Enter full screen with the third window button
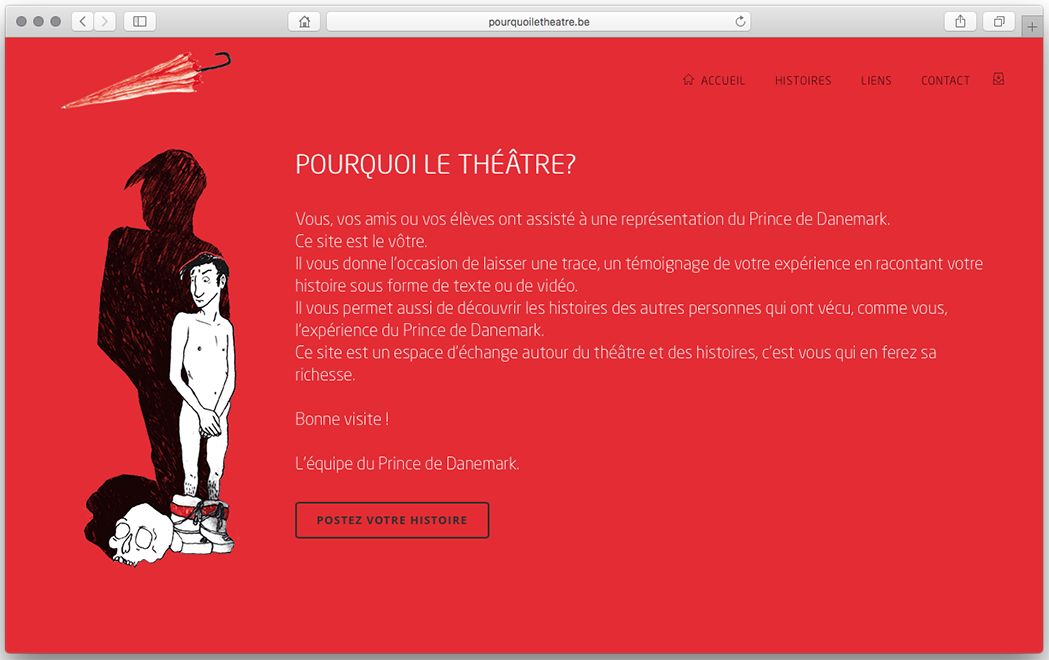The image size is (1049, 660). tap(56, 21)
